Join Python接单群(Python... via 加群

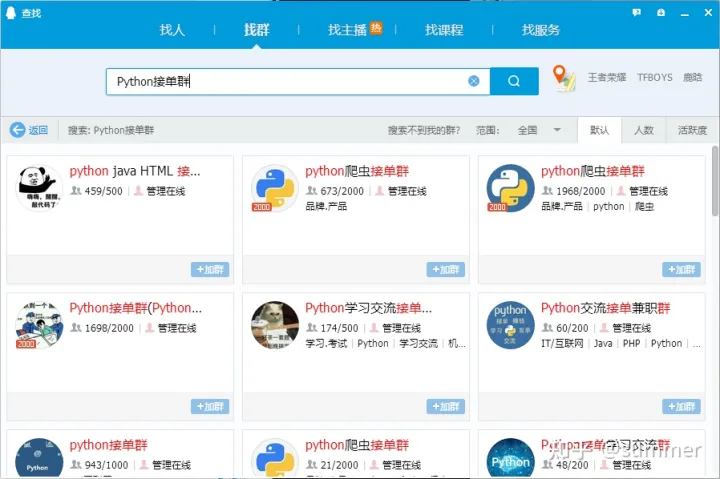click(210, 406)
